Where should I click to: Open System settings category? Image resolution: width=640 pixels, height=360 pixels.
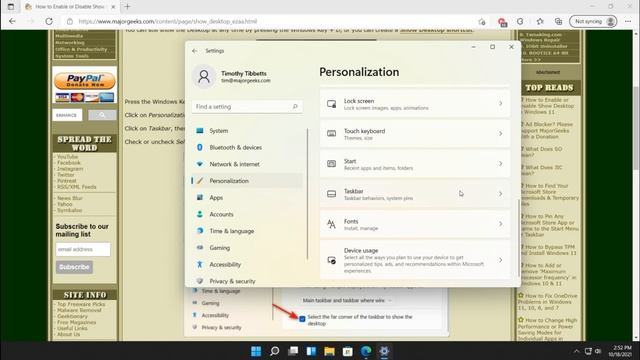coord(247,131)
